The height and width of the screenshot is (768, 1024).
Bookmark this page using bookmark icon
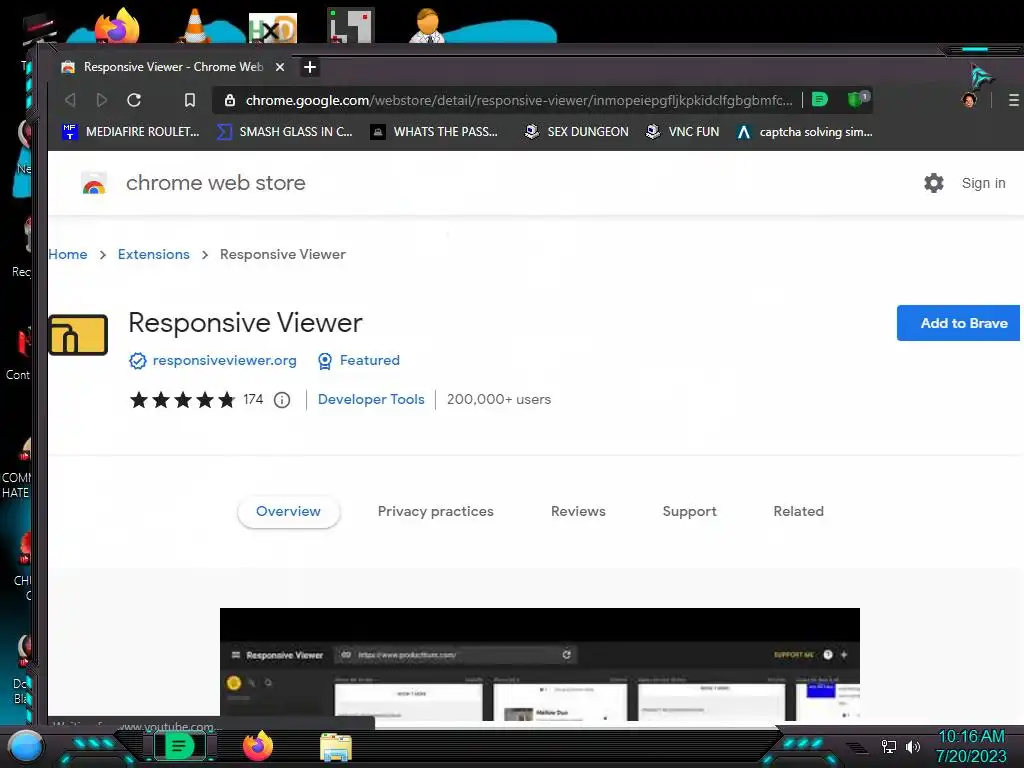coord(189,100)
